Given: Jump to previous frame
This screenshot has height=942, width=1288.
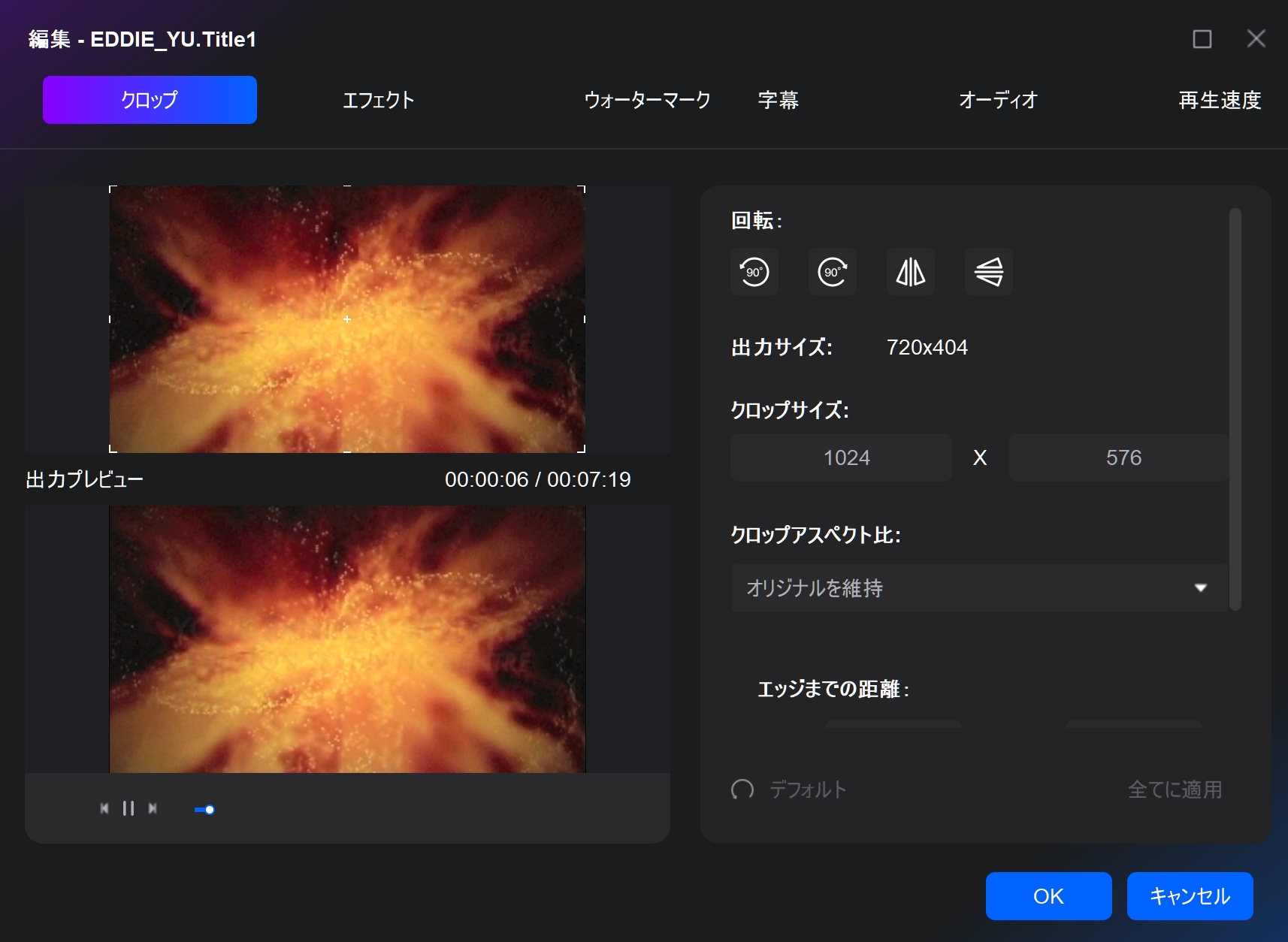Looking at the screenshot, I should point(104,808).
